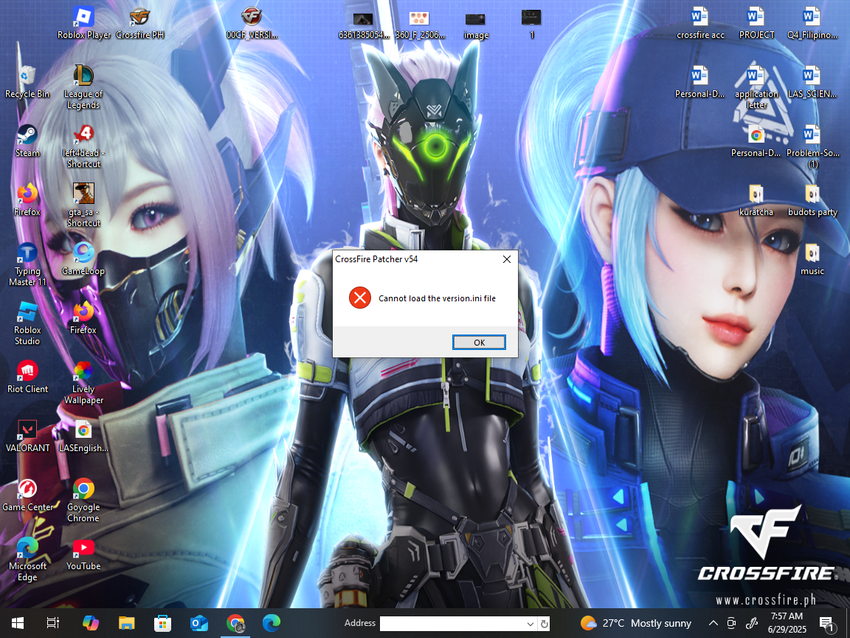Select the Personal-D... Chrome file icon
Viewport: 850px width, 638px height.
(x=756, y=141)
